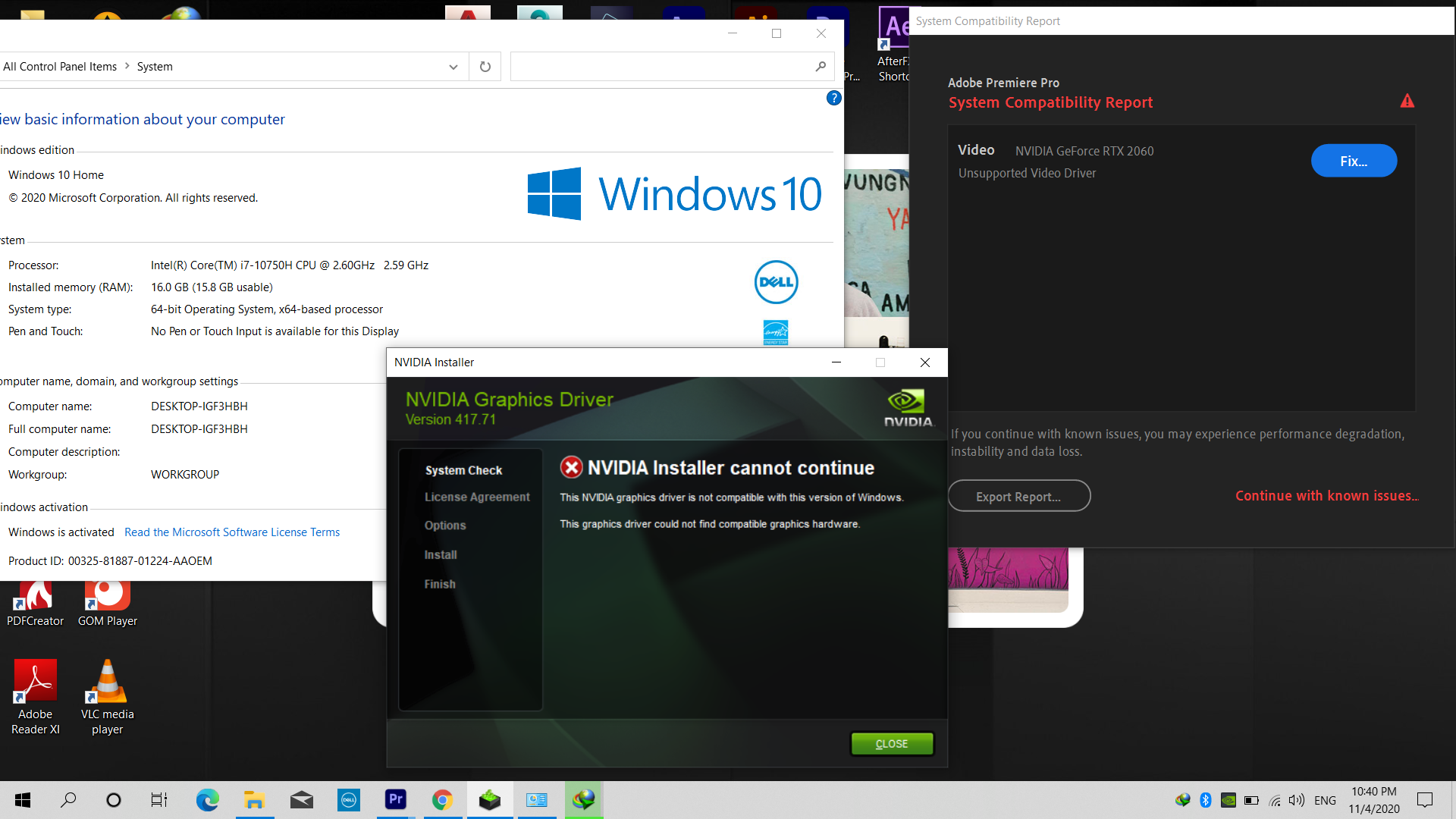Switch to Internet Download Manager on the taskbar
This screenshot has height=819, width=1456.
584,800
